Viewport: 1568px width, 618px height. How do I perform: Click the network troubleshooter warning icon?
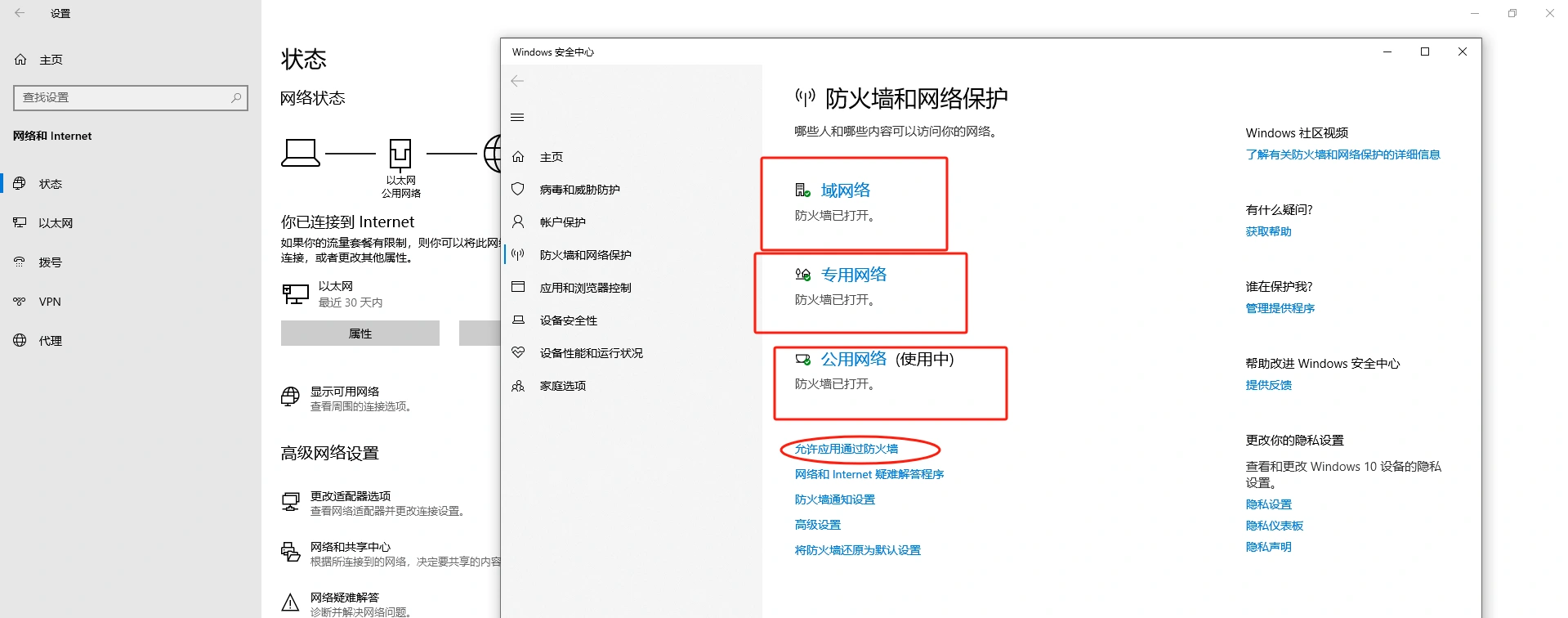(x=290, y=603)
